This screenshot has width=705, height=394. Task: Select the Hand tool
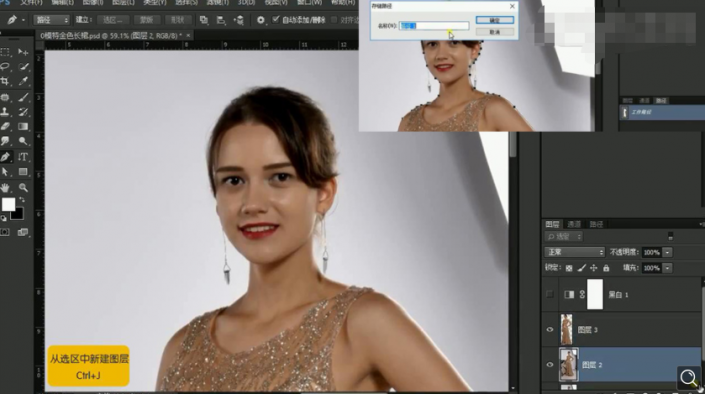point(5,188)
